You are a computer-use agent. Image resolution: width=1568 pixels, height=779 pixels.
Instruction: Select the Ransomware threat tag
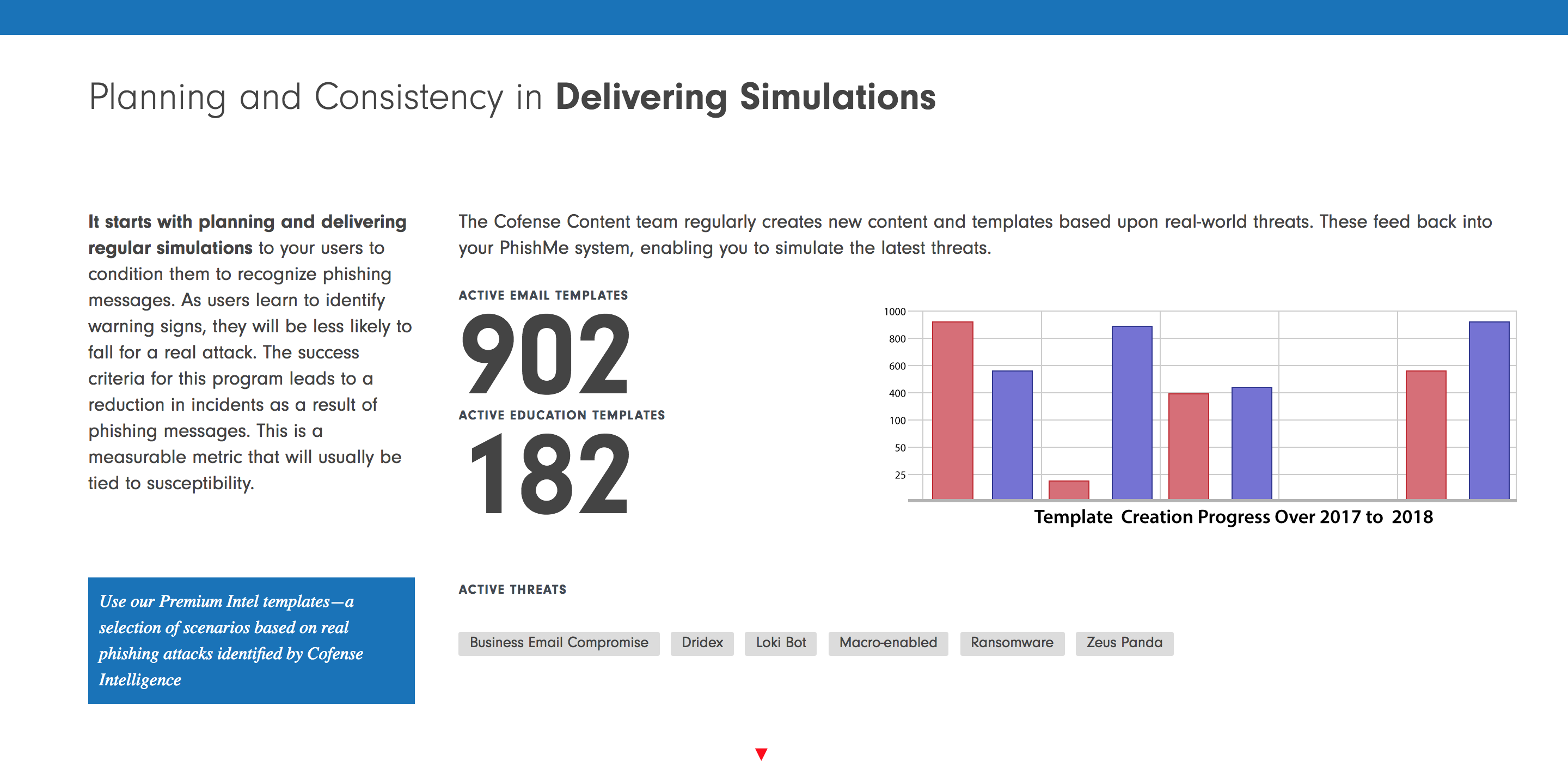(x=1012, y=643)
